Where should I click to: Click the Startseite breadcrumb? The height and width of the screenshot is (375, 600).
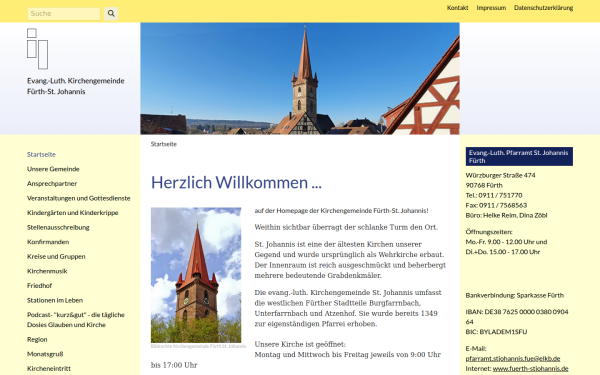[163, 144]
